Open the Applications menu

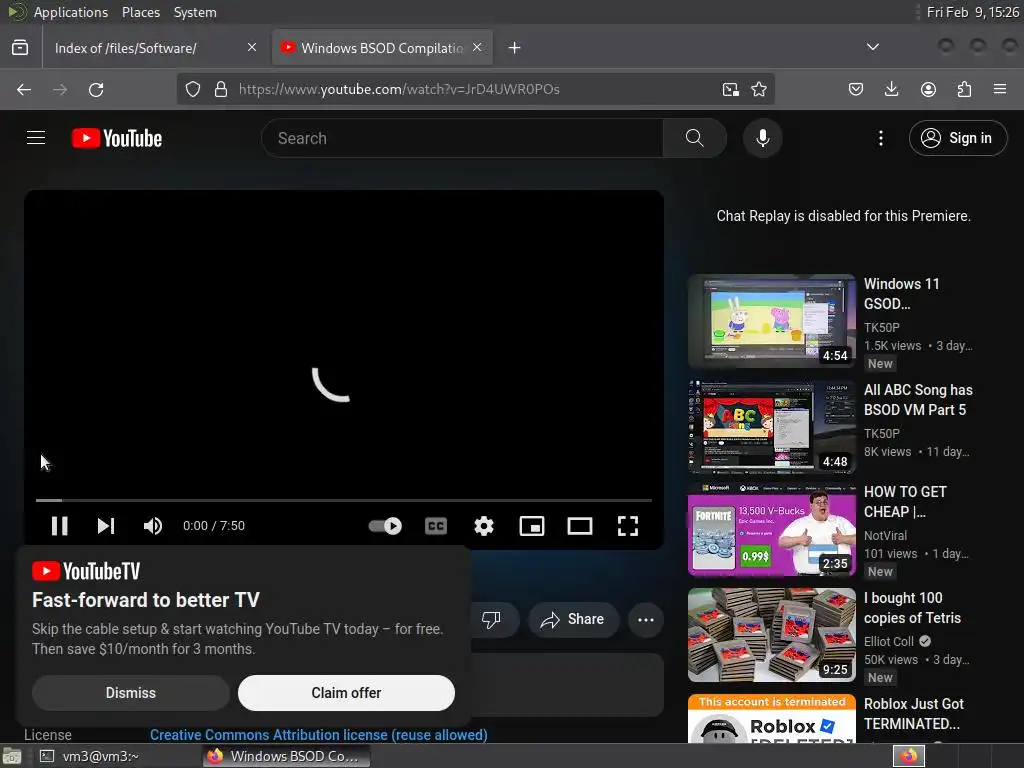(x=71, y=12)
